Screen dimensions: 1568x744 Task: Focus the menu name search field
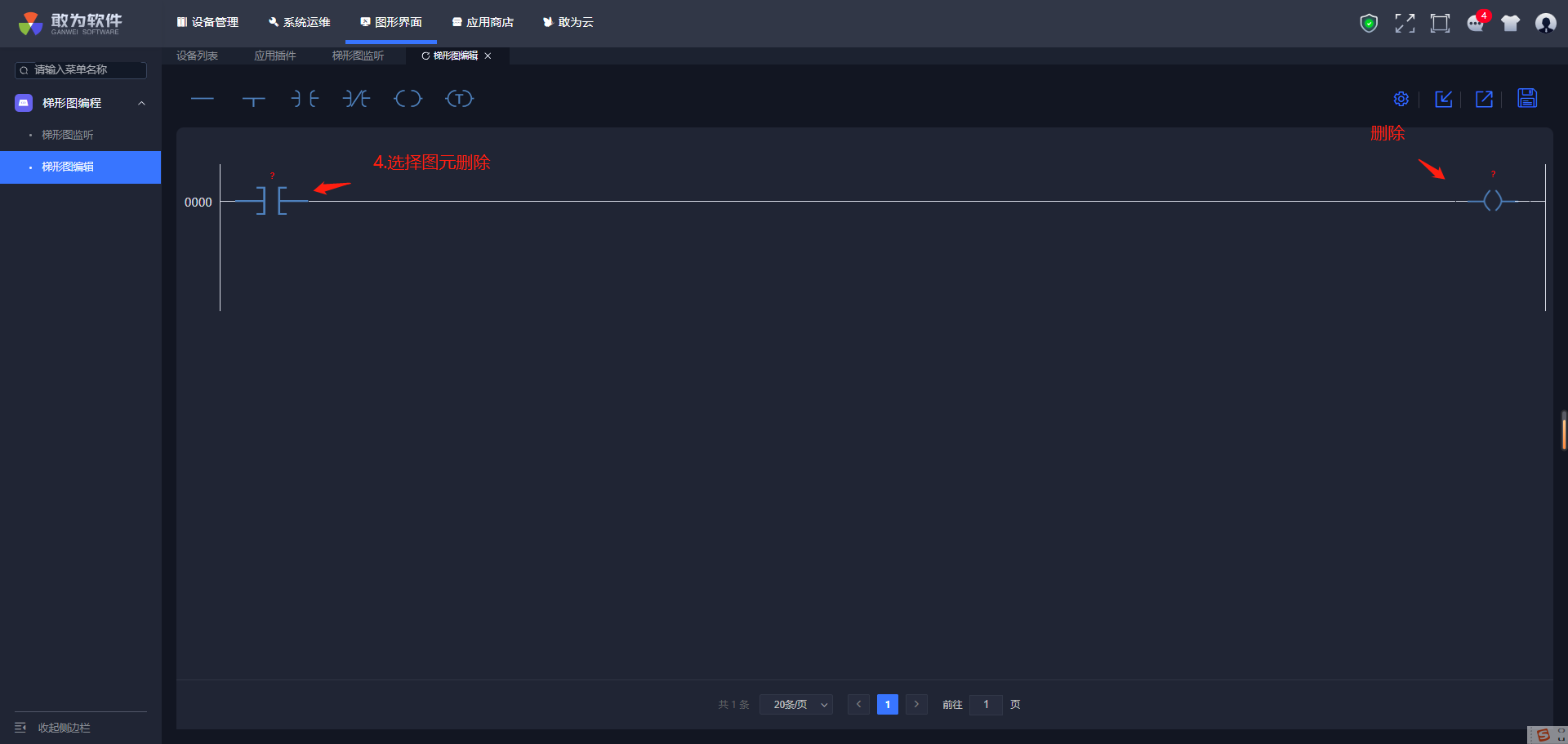[81, 70]
